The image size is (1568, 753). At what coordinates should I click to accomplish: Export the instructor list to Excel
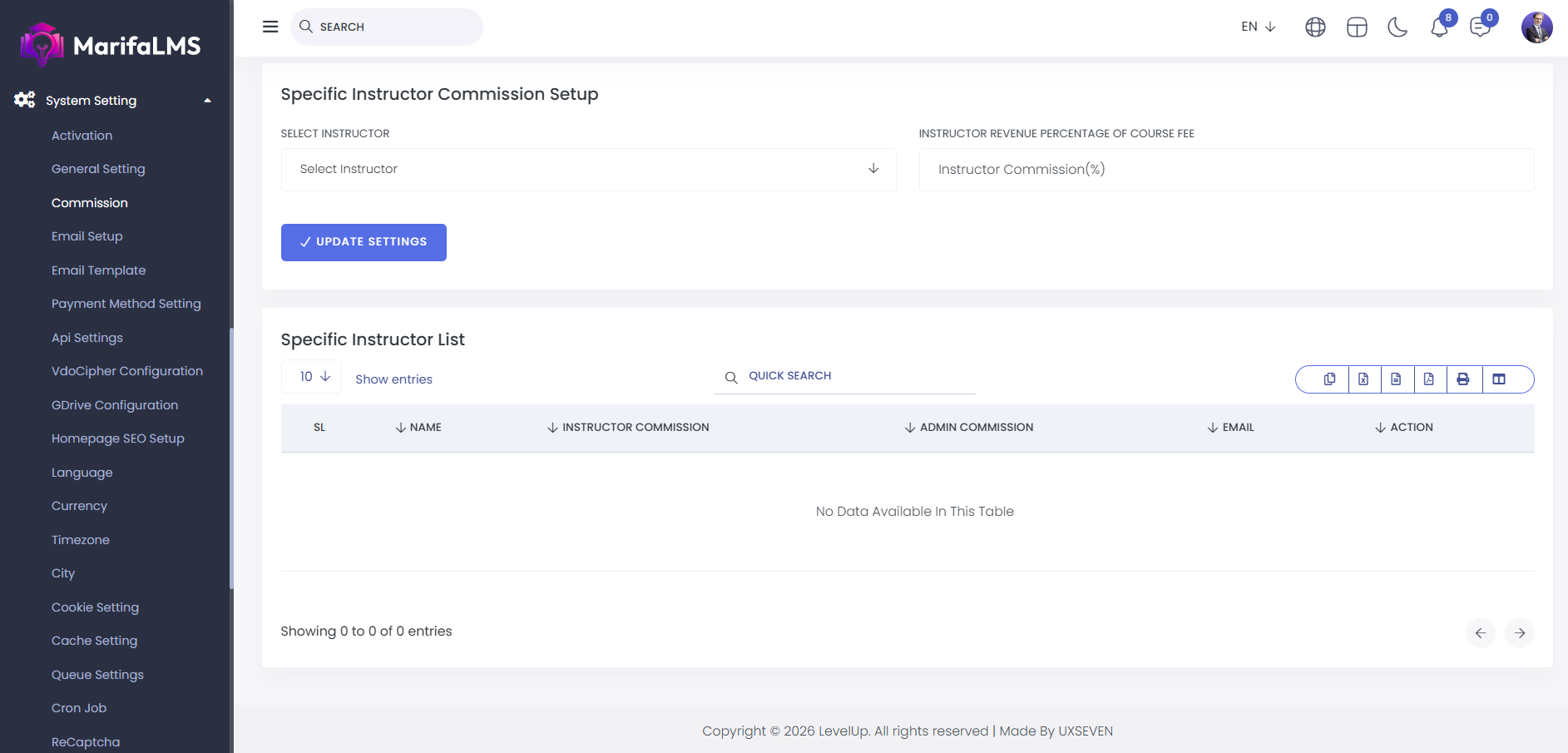click(1363, 379)
